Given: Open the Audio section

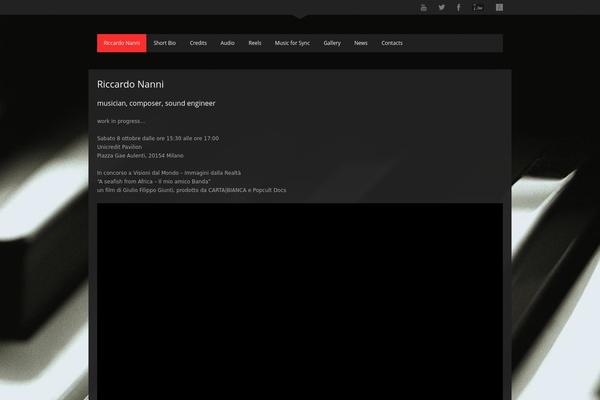Looking at the screenshot, I should (227, 43).
